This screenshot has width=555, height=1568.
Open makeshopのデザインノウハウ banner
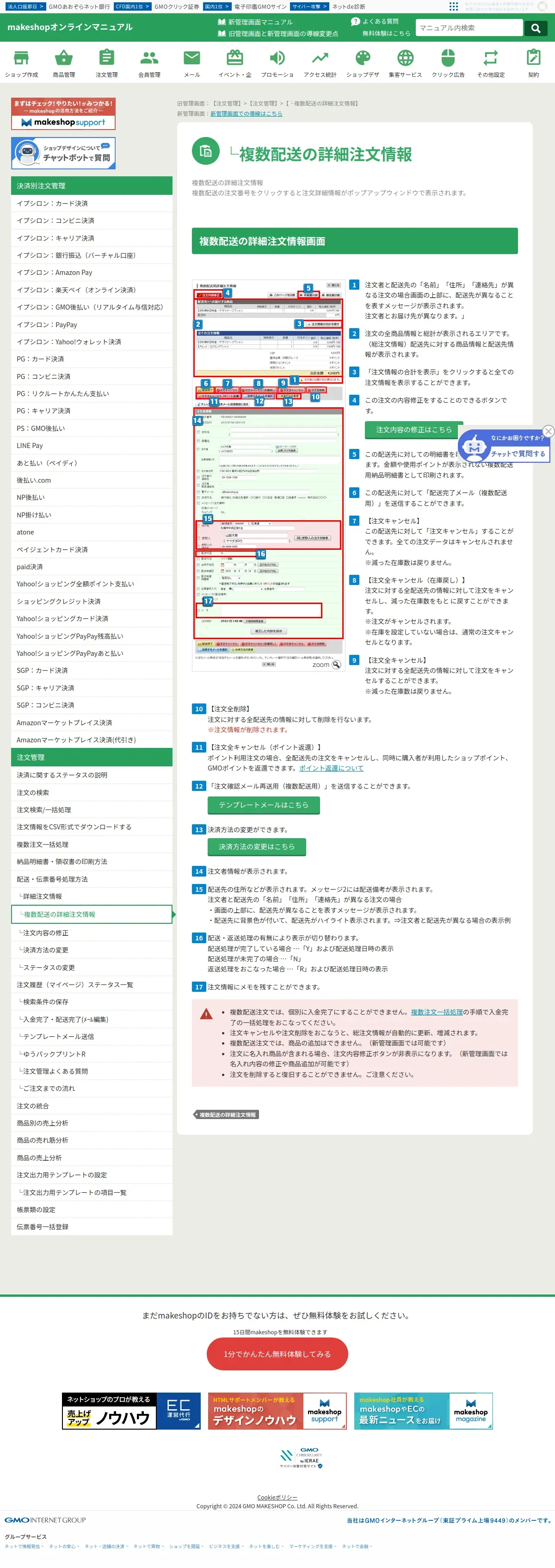point(277,1411)
